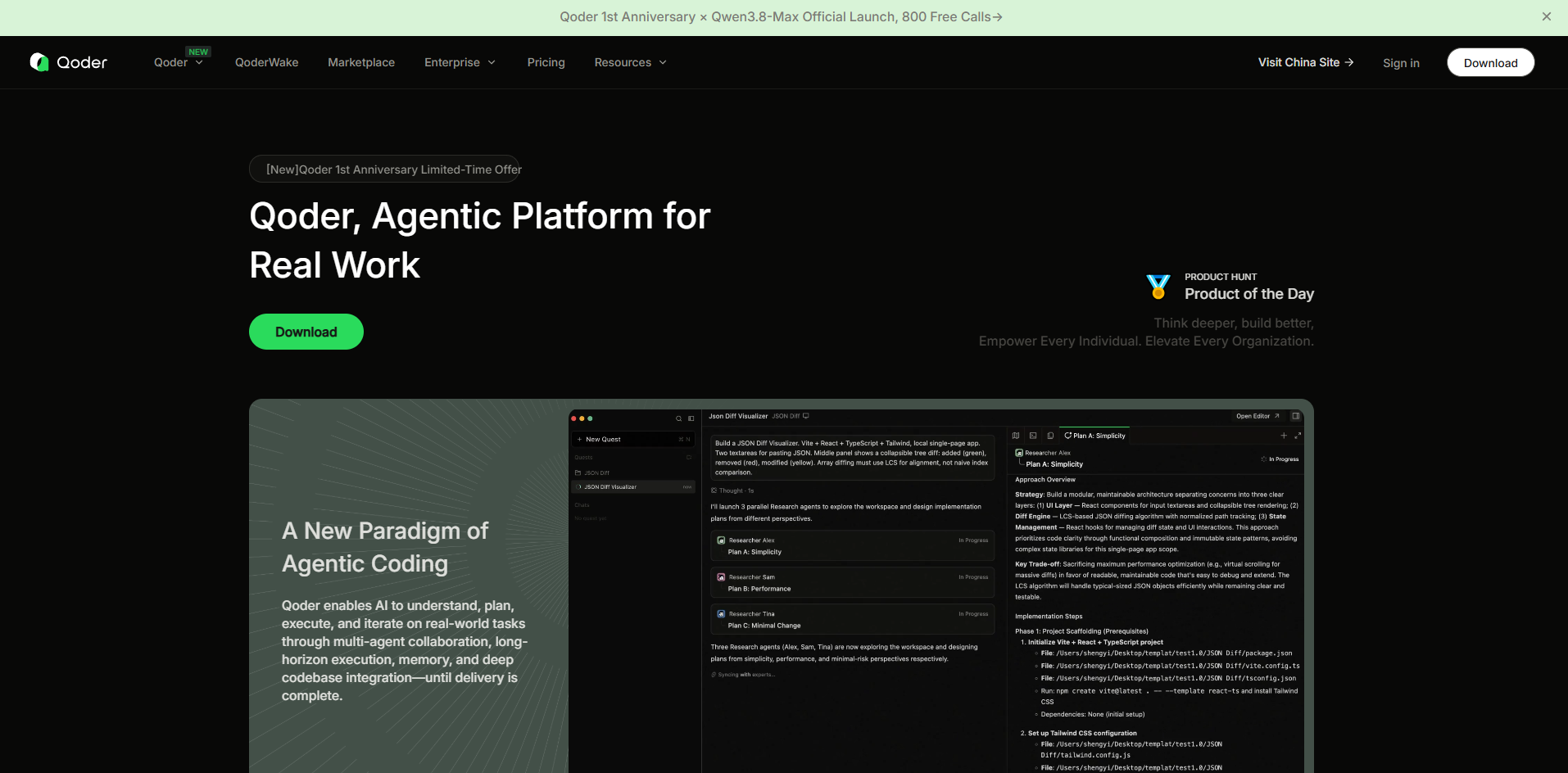The width and height of the screenshot is (1568, 773).
Task: Select the Plan A: Simplicity tab in the plan panel
Action: 1094,436
